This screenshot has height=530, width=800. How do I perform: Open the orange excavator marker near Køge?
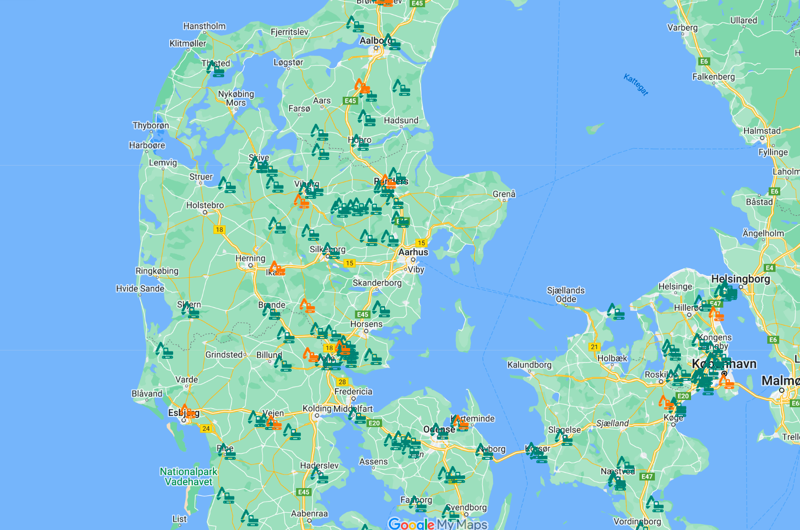click(665, 404)
